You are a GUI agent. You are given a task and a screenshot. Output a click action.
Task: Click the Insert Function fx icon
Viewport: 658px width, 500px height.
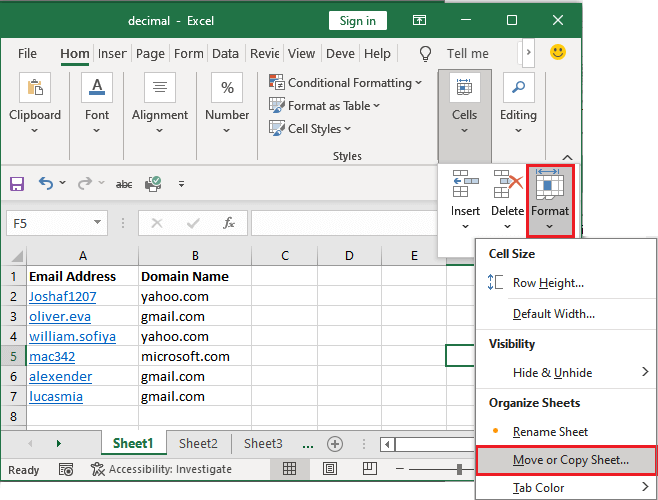[x=229, y=223]
